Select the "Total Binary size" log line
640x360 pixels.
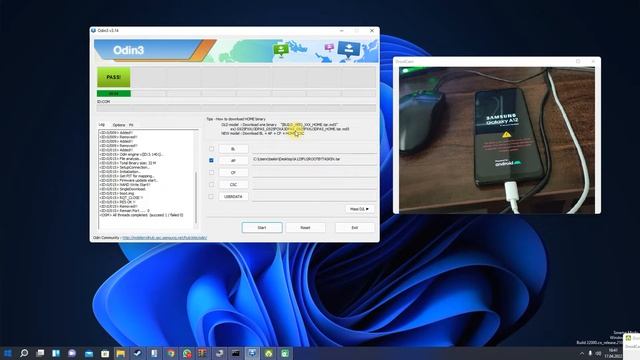(x=128, y=163)
